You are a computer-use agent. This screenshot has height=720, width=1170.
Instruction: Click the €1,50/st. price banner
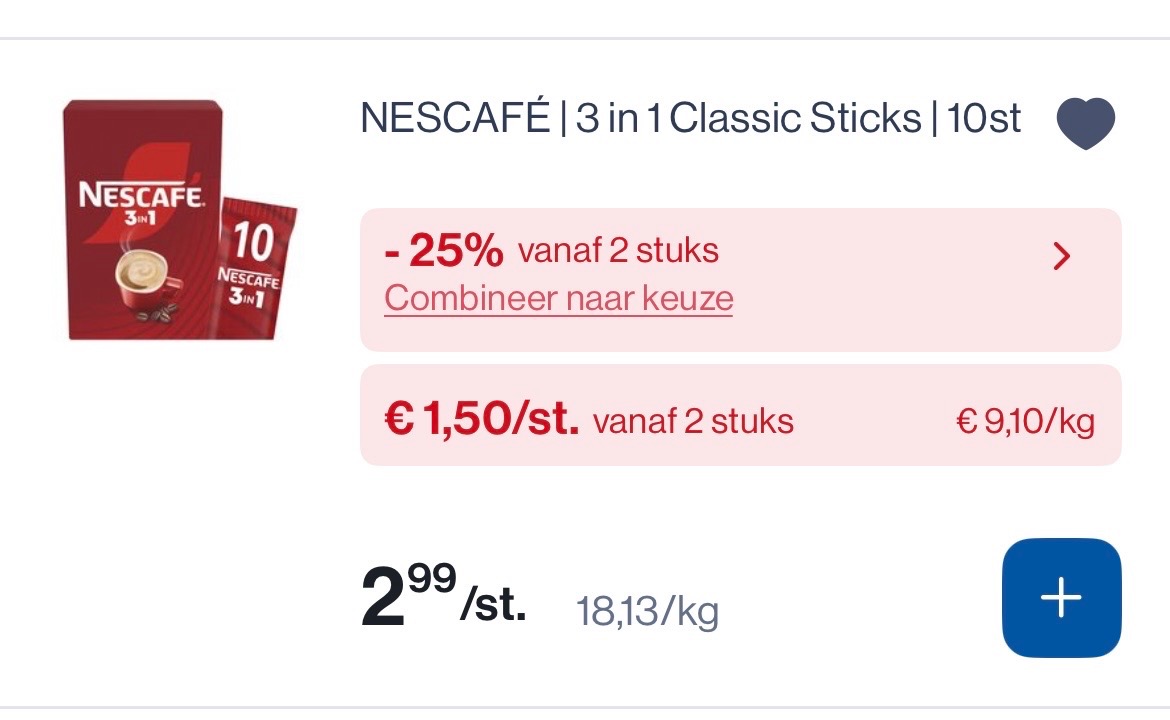click(740, 415)
